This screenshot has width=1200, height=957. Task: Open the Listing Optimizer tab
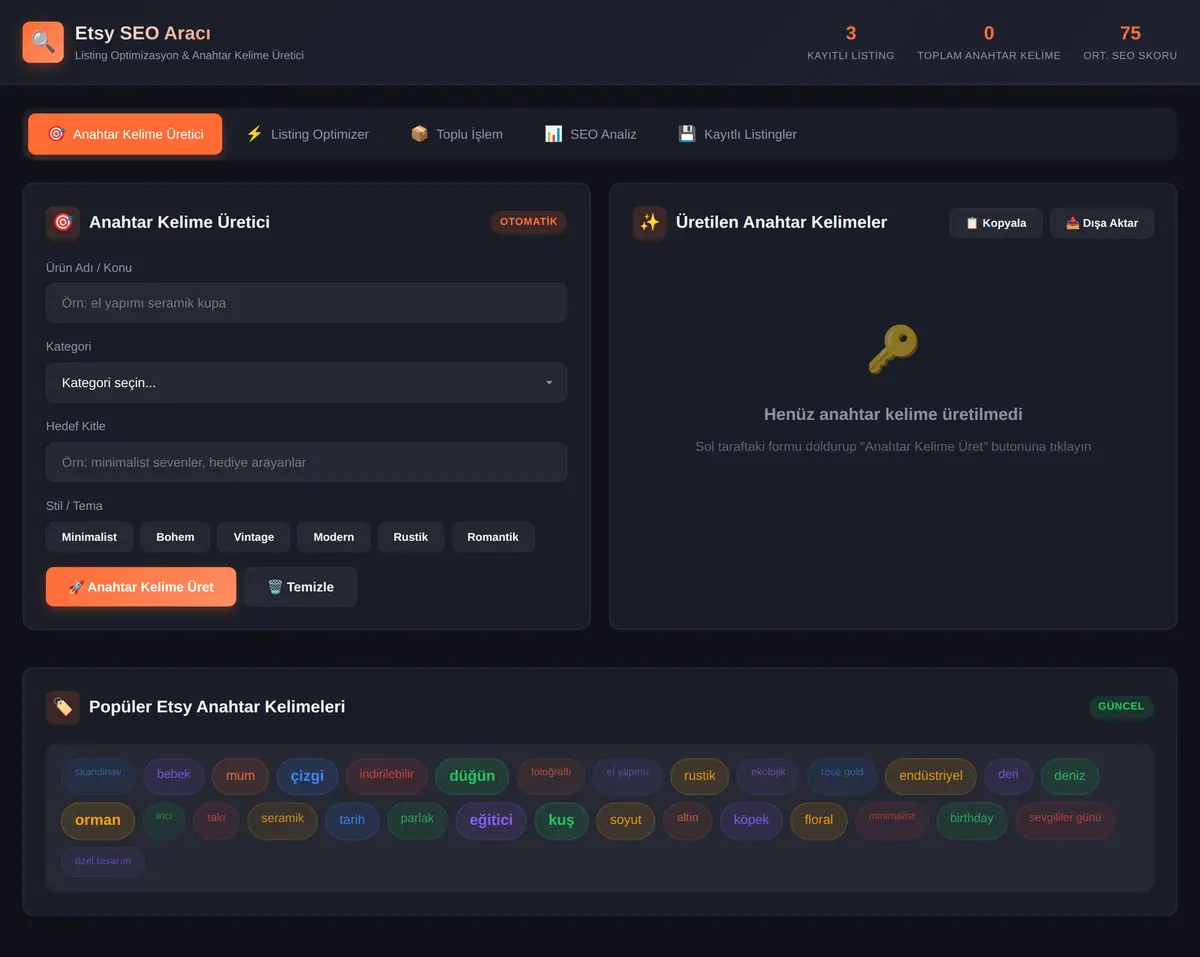tap(307, 134)
